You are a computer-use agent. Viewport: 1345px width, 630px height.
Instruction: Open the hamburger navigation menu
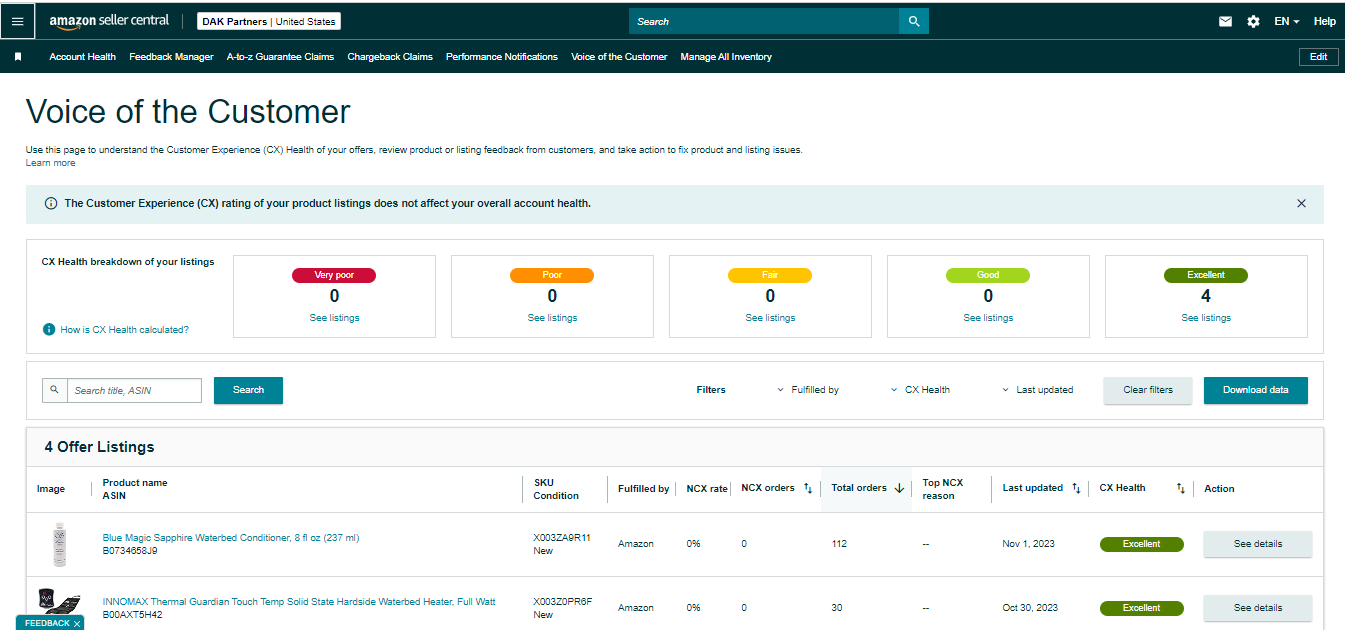17,21
